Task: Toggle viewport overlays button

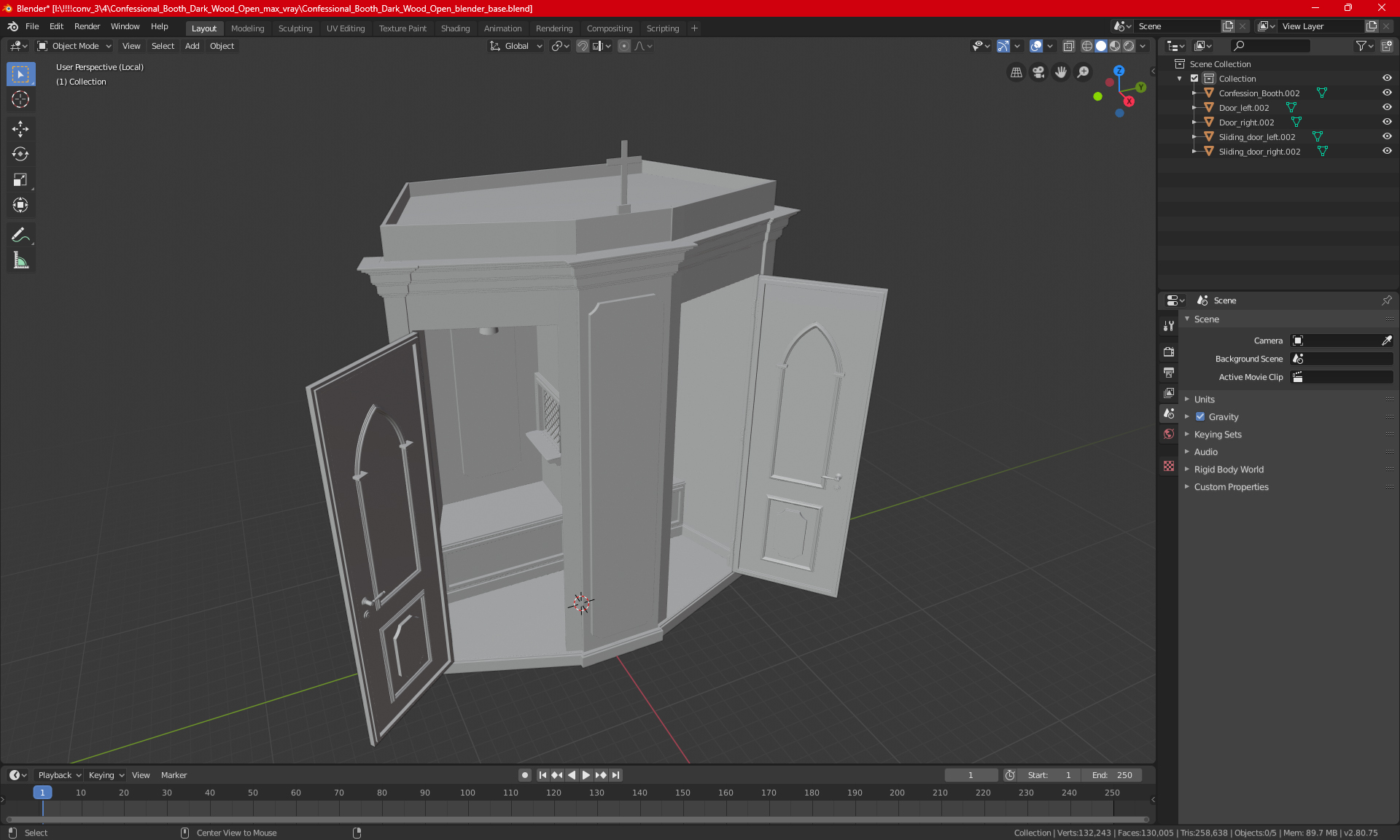Action: click(x=1036, y=46)
